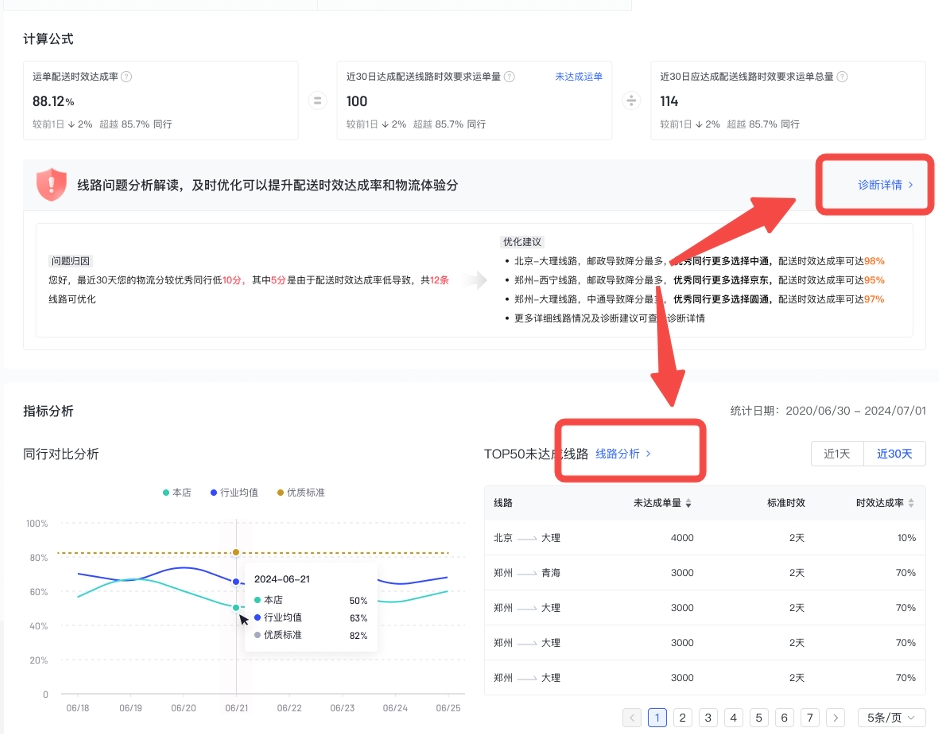Click the equals sign icon between formula cards
Viewport: 939px width, 734px height.
317,101
